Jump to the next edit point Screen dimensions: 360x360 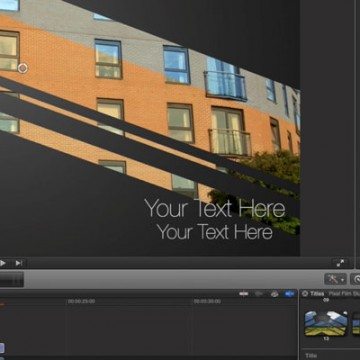point(19,263)
